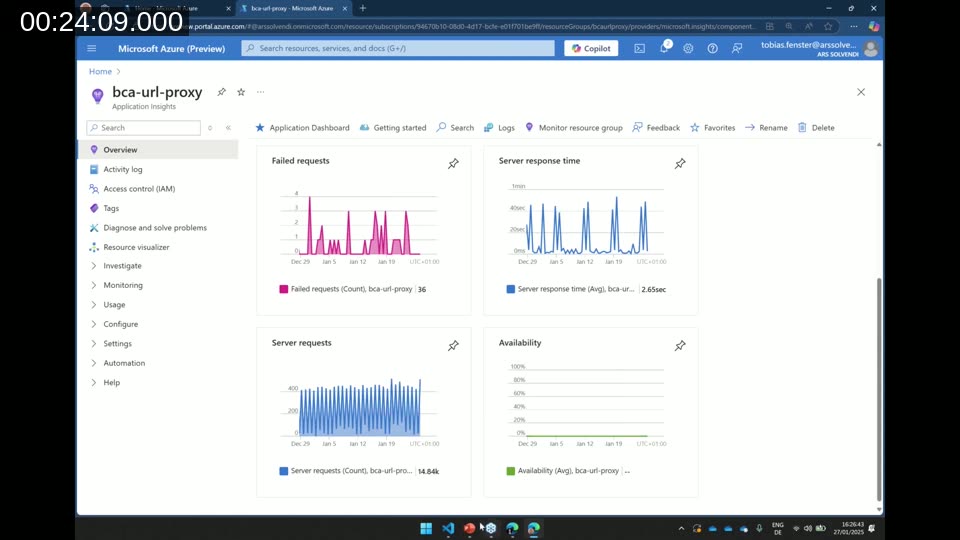Viewport: 960px width, 540px height.
Task: Toggle sidebar expand/collapse all groups
Action: [210, 127]
